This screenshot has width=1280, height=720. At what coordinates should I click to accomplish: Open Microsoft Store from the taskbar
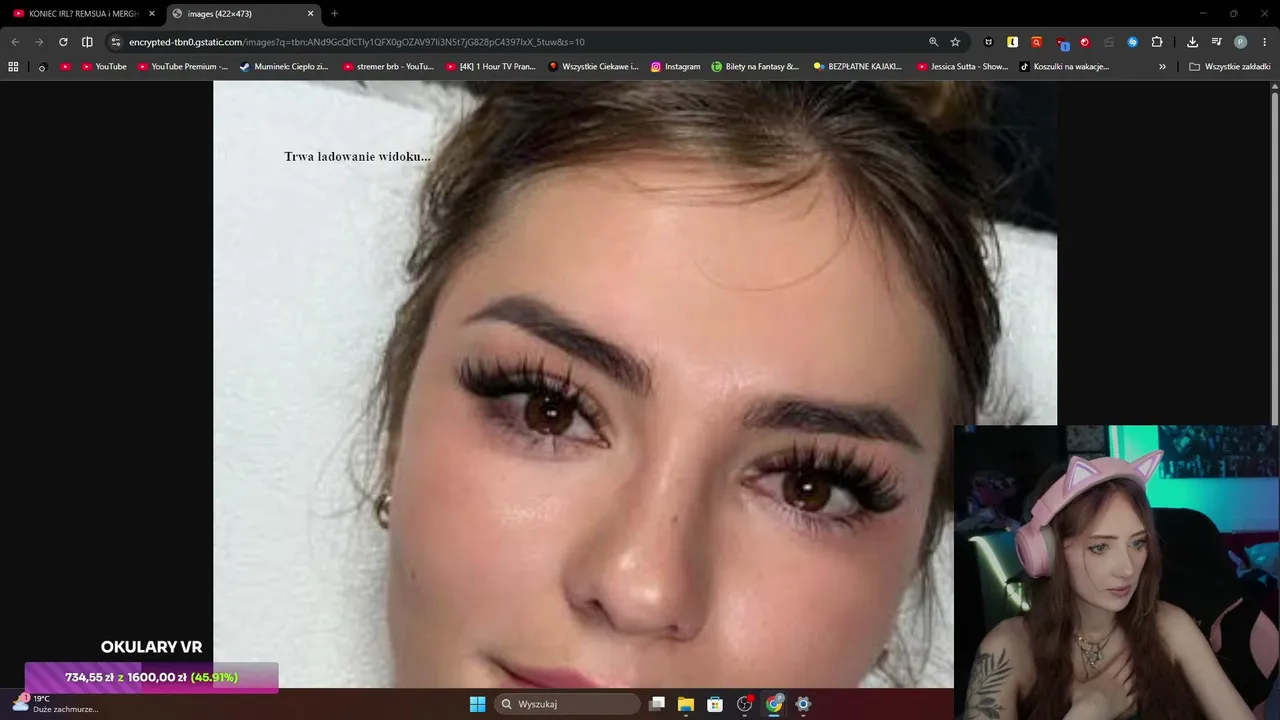[x=715, y=704]
